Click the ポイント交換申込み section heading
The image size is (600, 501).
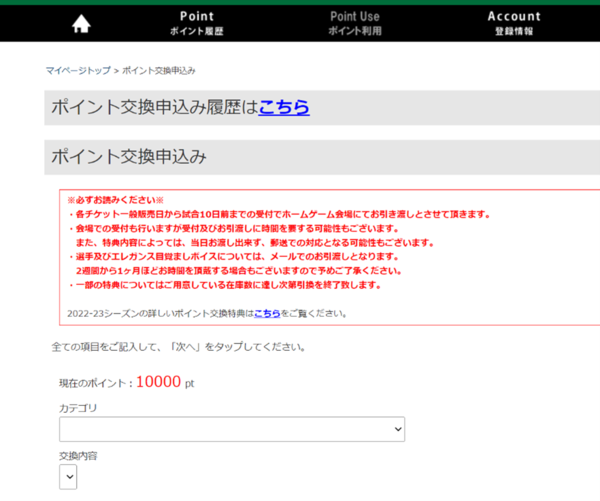pyautogui.click(x=128, y=157)
